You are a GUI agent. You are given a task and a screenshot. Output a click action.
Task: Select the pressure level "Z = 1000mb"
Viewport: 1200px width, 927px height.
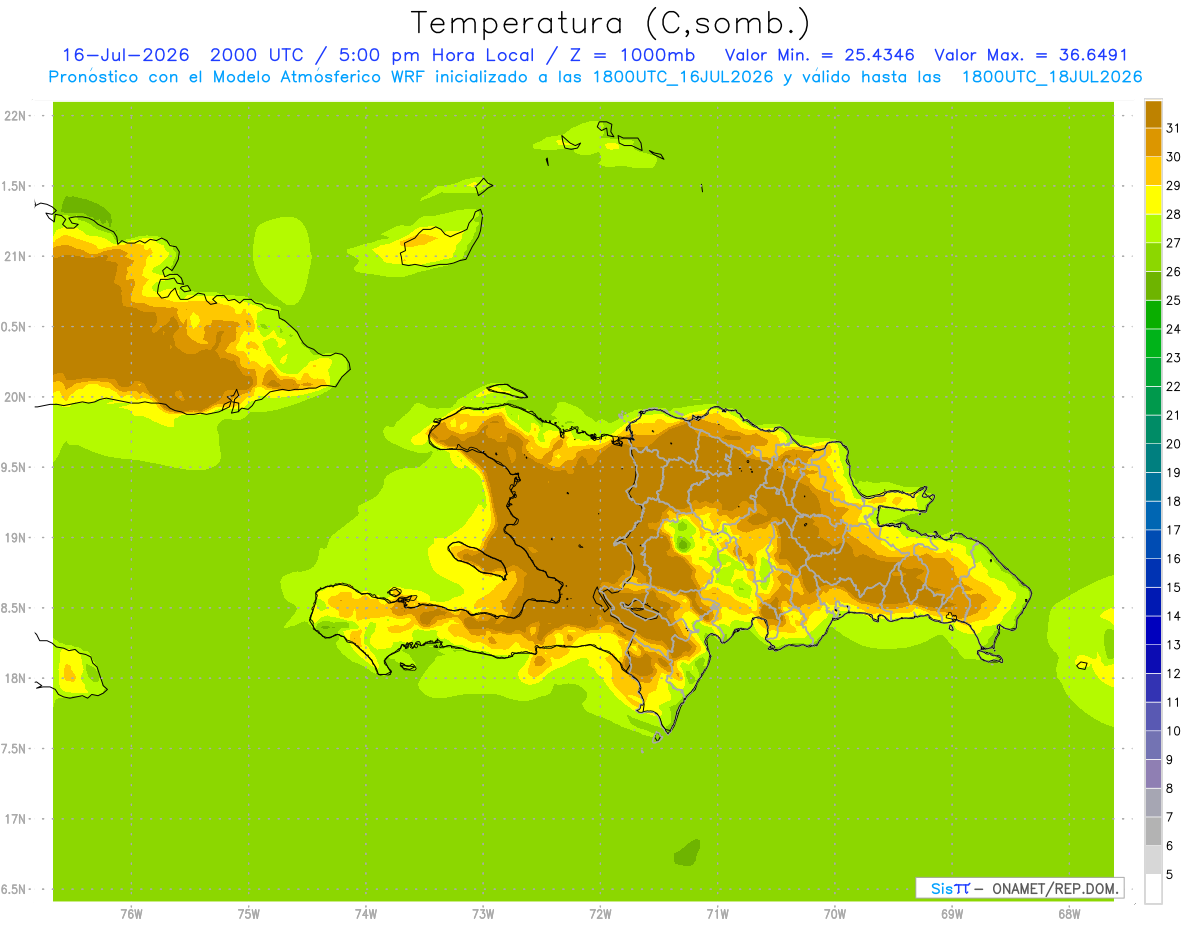click(629, 55)
